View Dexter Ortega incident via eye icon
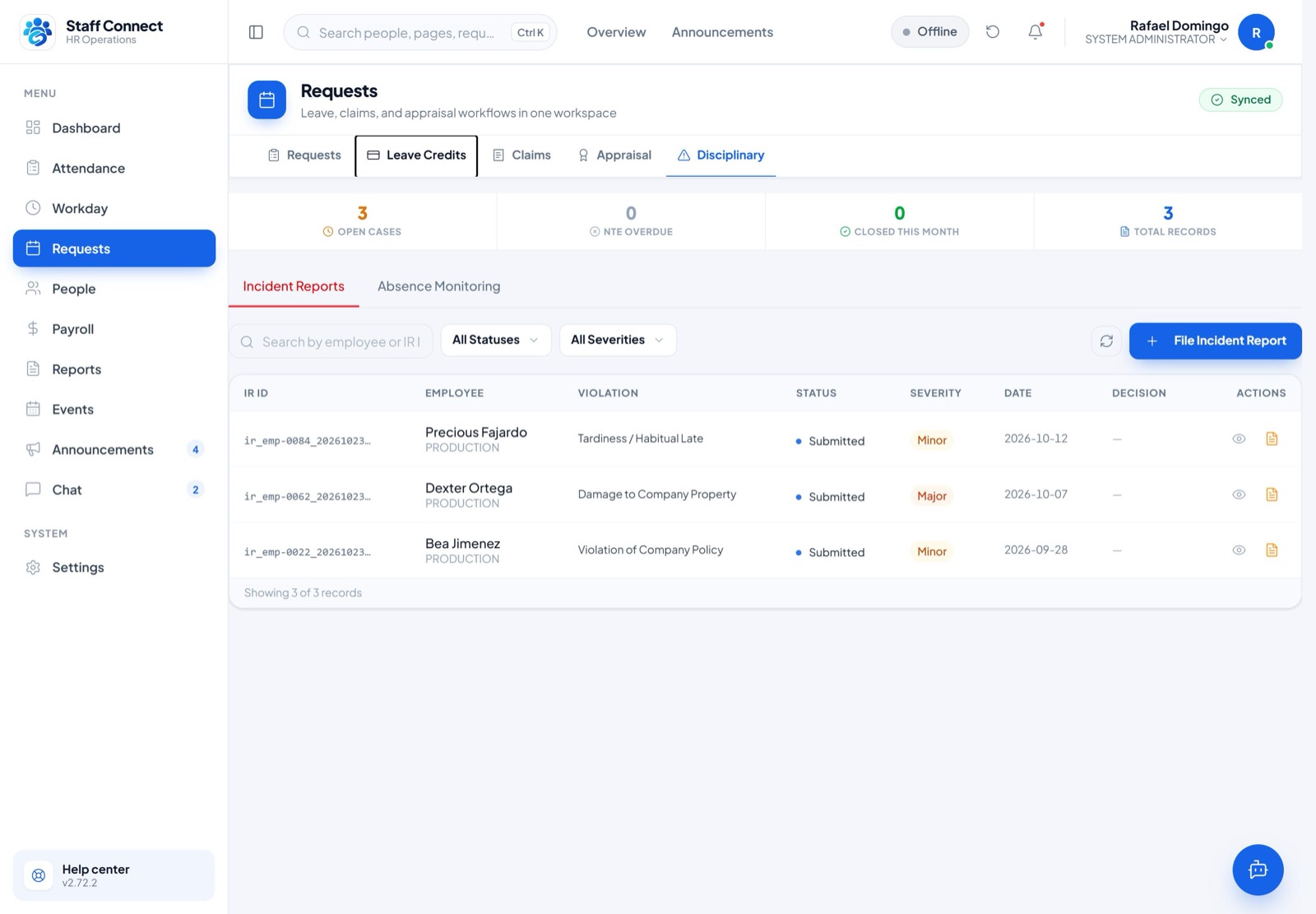This screenshot has width=1316, height=914. coord(1239,494)
